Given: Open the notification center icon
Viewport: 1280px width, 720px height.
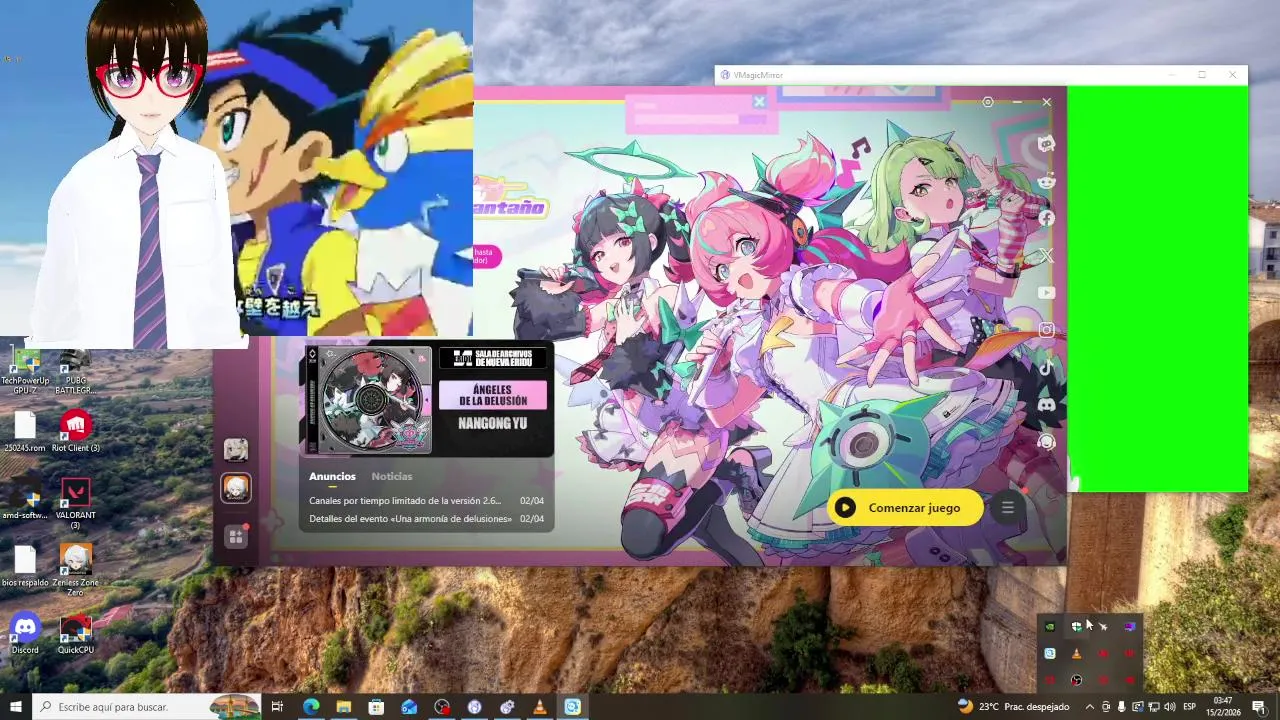Looking at the screenshot, I should (x=1259, y=707).
